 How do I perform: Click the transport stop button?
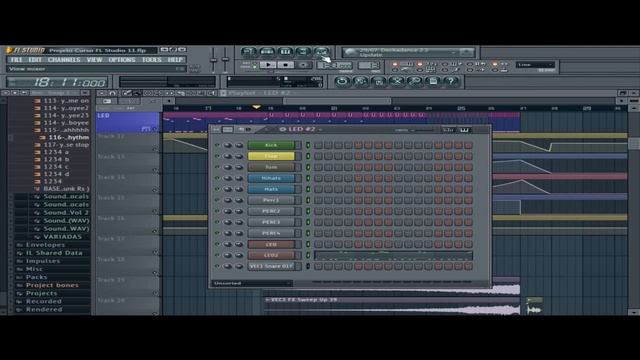tap(286, 65)
